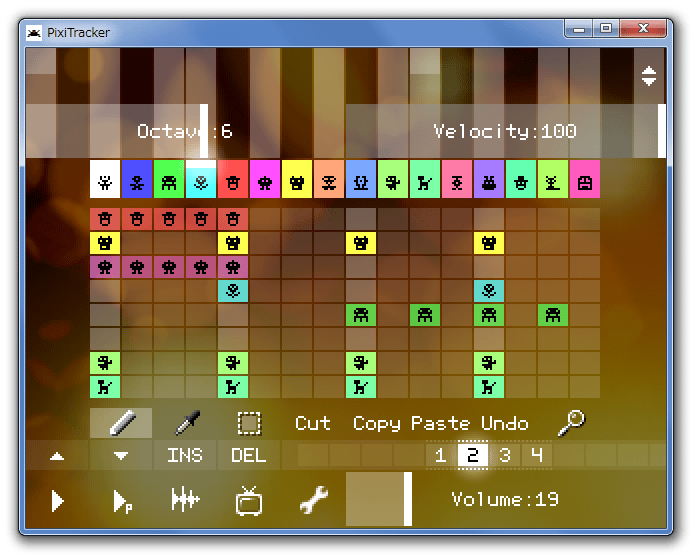Image resolution: width=697 pixels, height=555 pixels.
Task: Select the blue instrument in the palette
Action: pyautogui.click(x=137, y=179)
